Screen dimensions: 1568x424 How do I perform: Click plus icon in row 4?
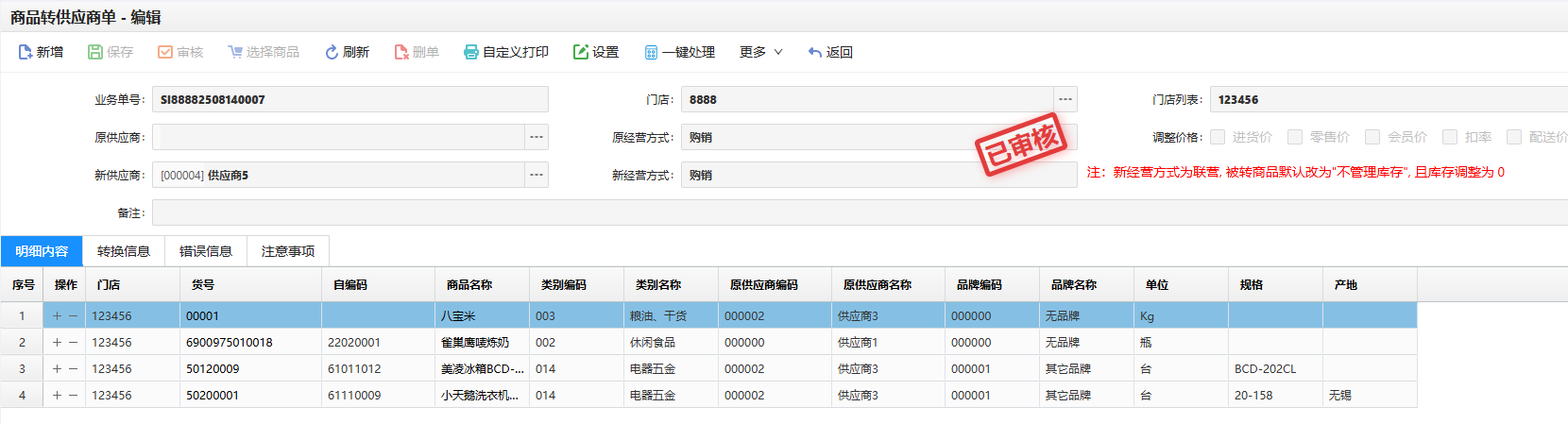pos(58,396)
